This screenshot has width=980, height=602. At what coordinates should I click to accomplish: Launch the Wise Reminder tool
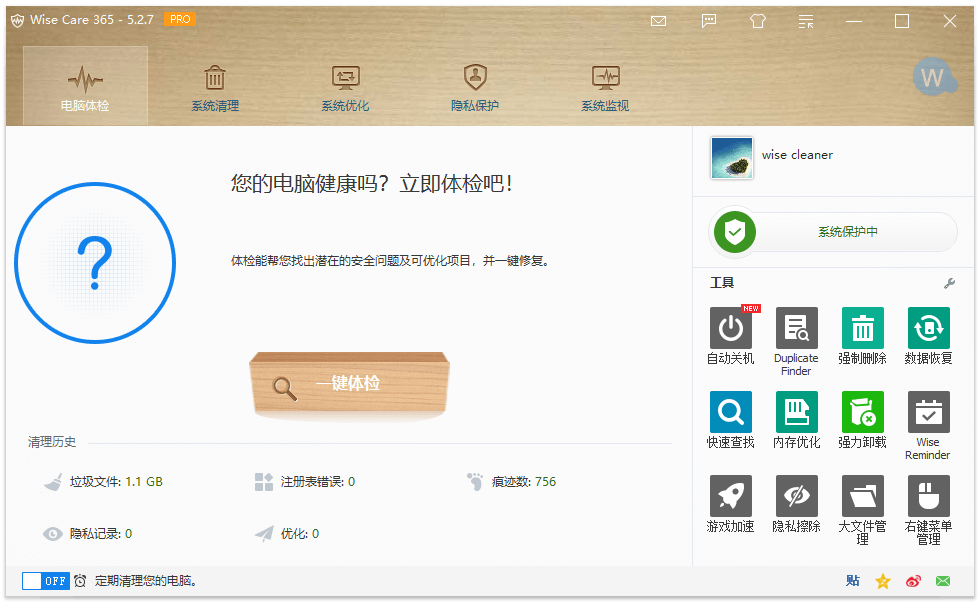coord(928,412)
